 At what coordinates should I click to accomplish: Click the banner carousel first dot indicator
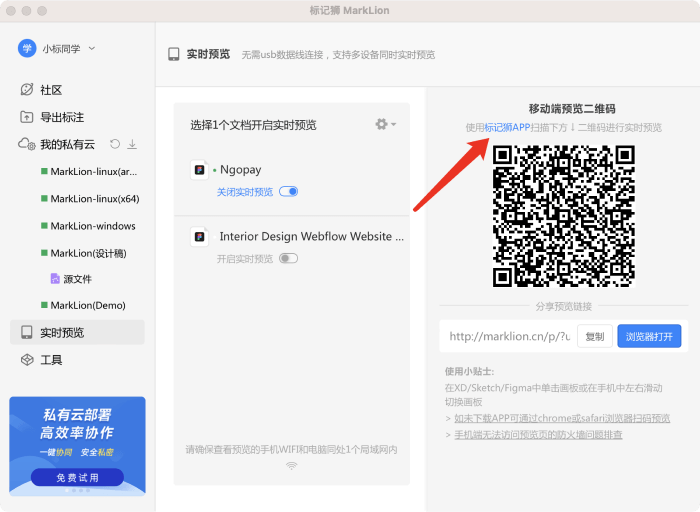point(67,491)
